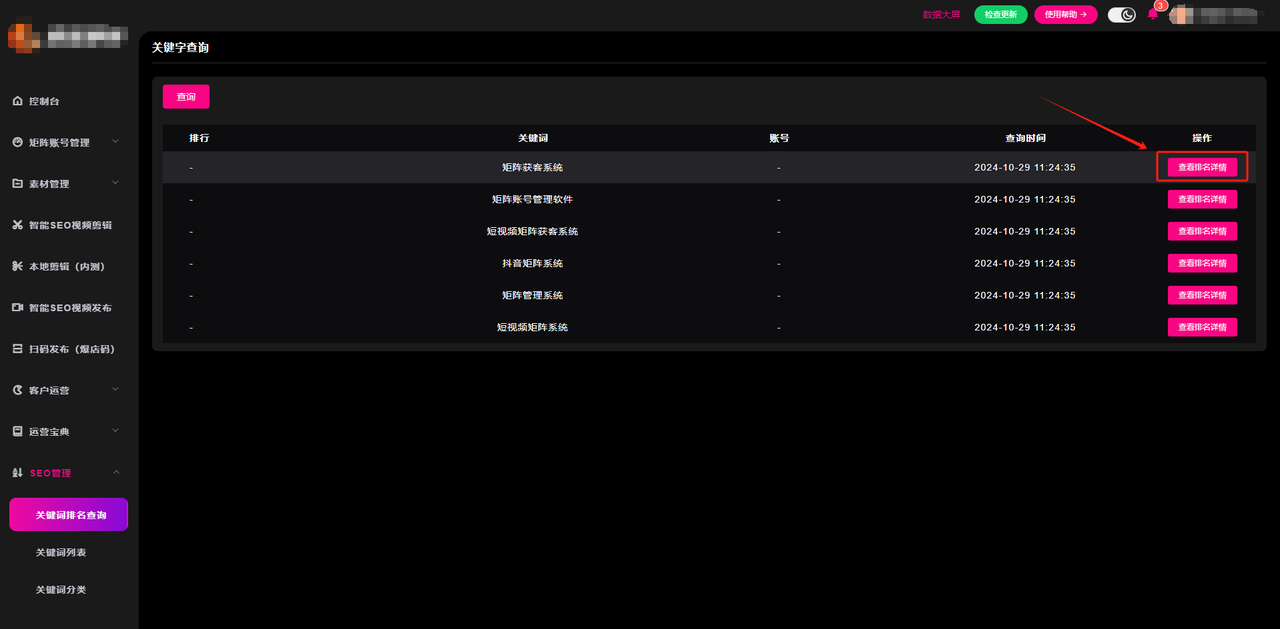Click the 检查更新 green button
Image resolution: width=1280 pixels, height=629 pixels.
pyautogui.click(x=1000, y=15)
